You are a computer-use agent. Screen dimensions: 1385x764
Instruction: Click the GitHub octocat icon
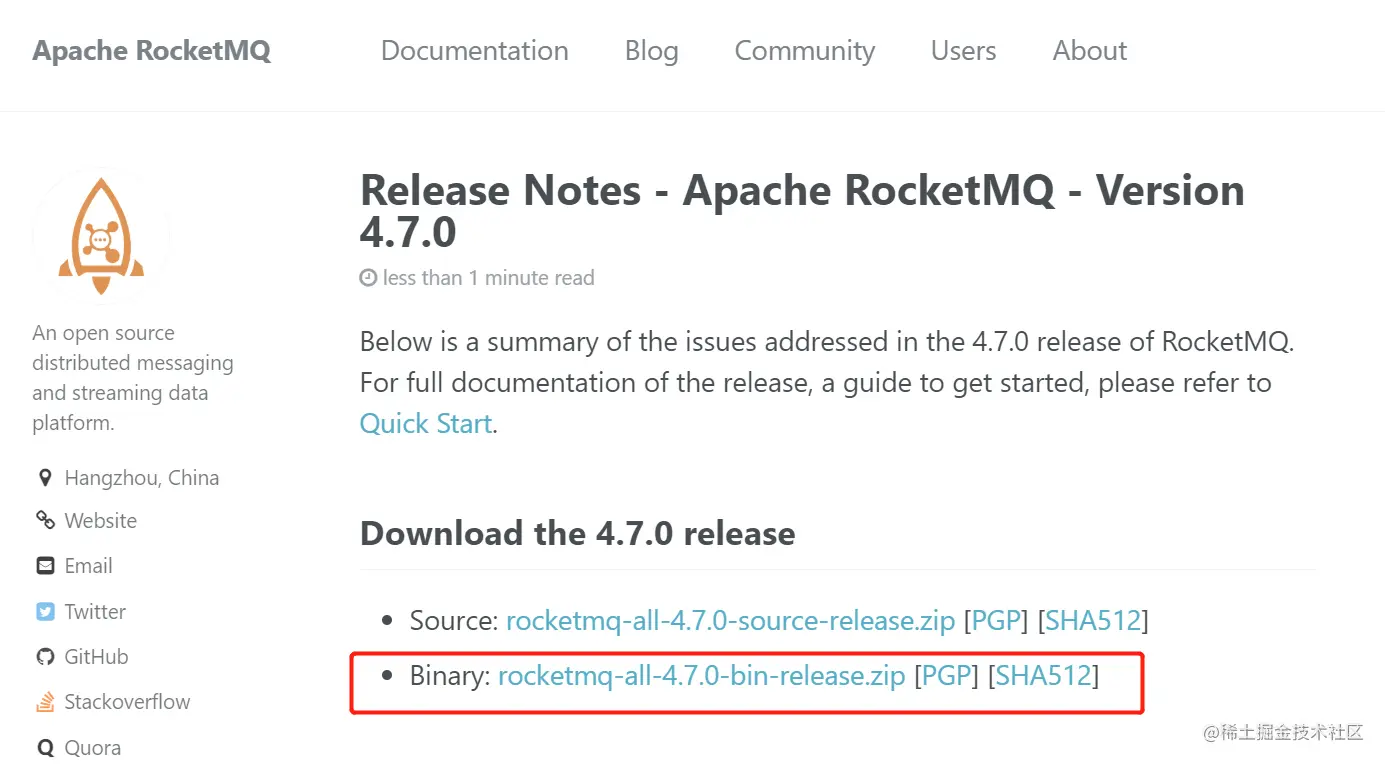pyautogui.click(x=45, y=657)
